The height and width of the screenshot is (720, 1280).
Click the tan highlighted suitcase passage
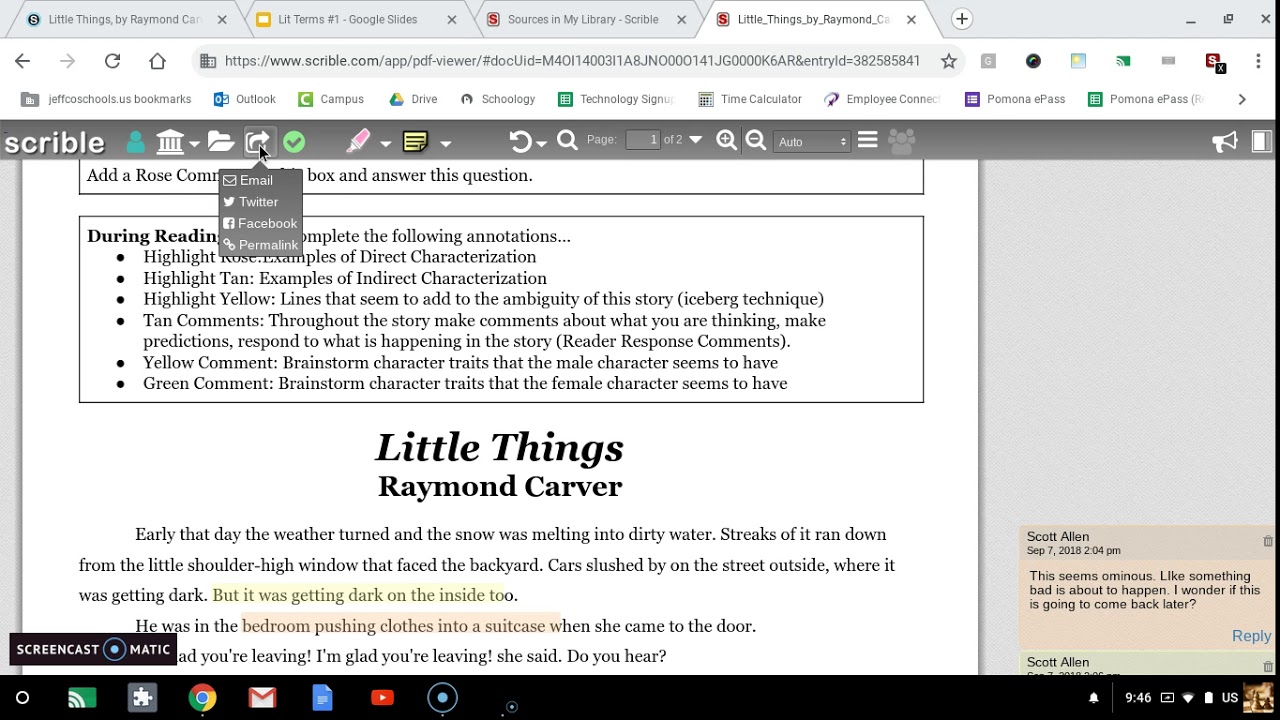(401, 626)
